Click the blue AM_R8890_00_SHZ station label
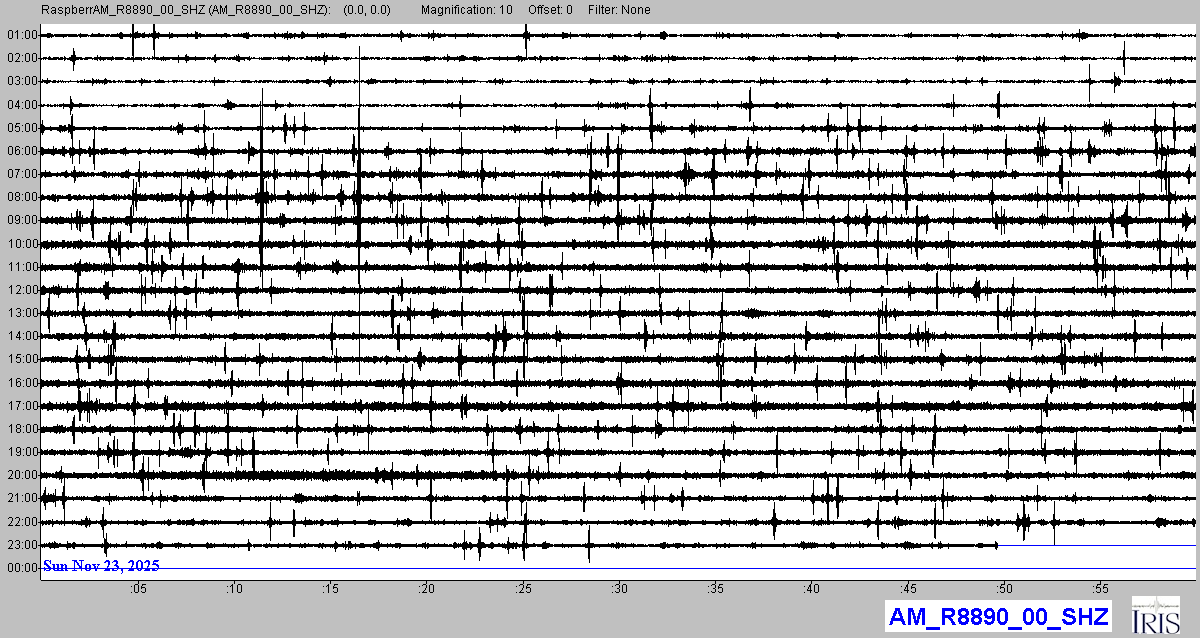1200x638 pixels. click(997, 617)
